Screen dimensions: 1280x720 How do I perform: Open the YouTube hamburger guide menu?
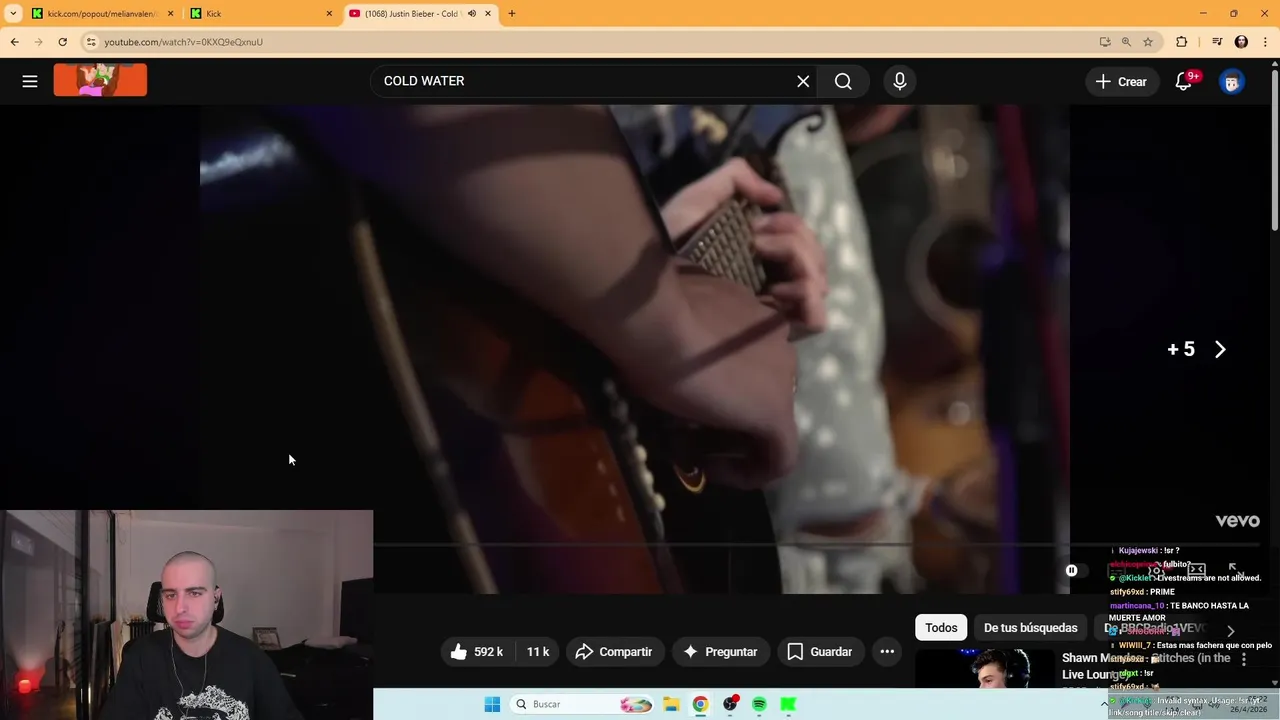click(30, 81)
